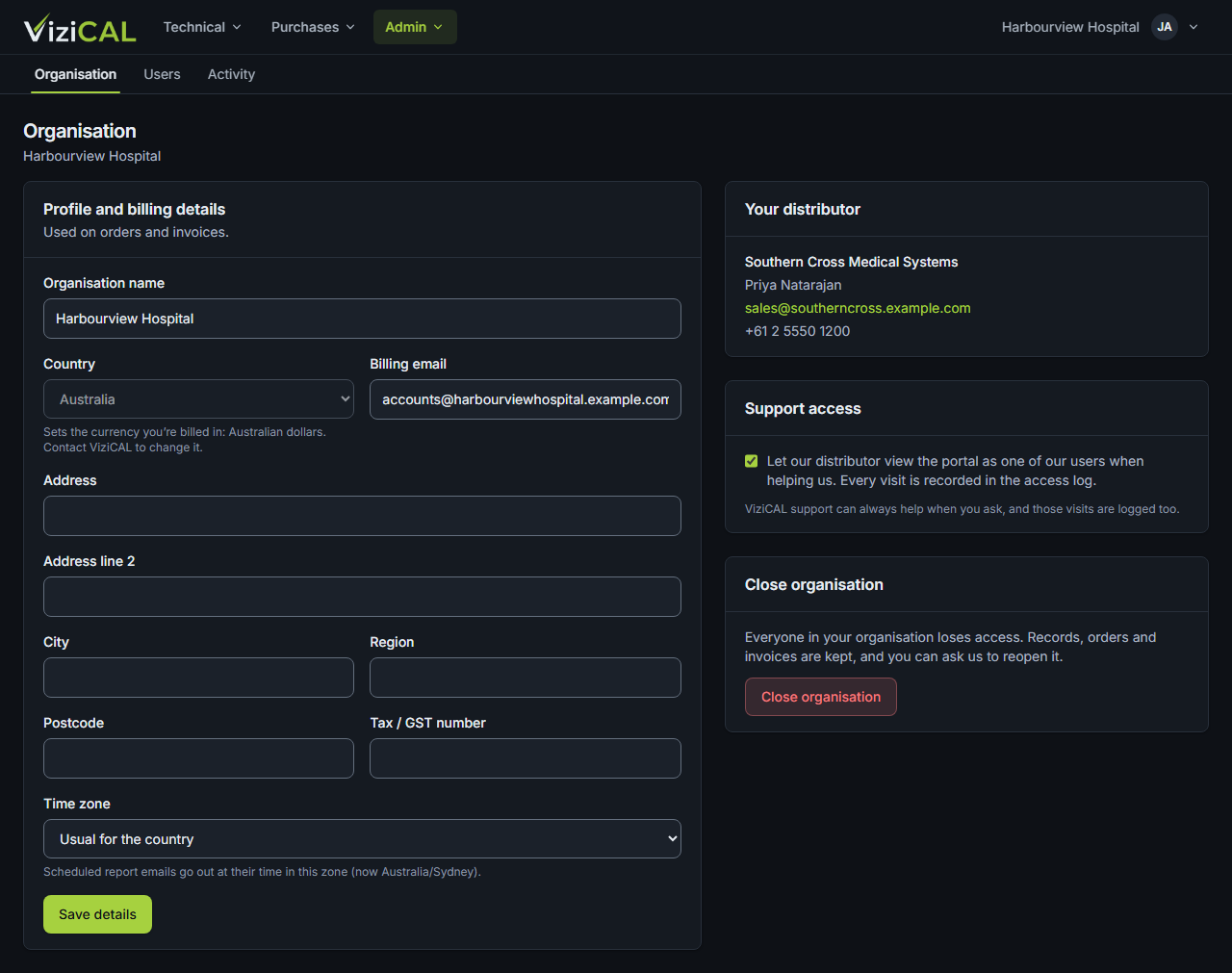Click the JA user avatar
1232x973 pixels.
click(x=1165, y=27)
